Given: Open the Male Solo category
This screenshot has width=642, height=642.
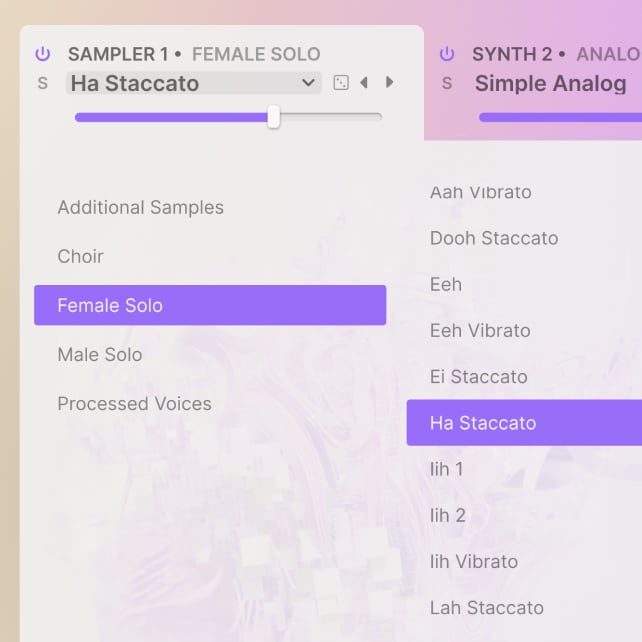Looking at the screenshot, I should coord(100,355).
